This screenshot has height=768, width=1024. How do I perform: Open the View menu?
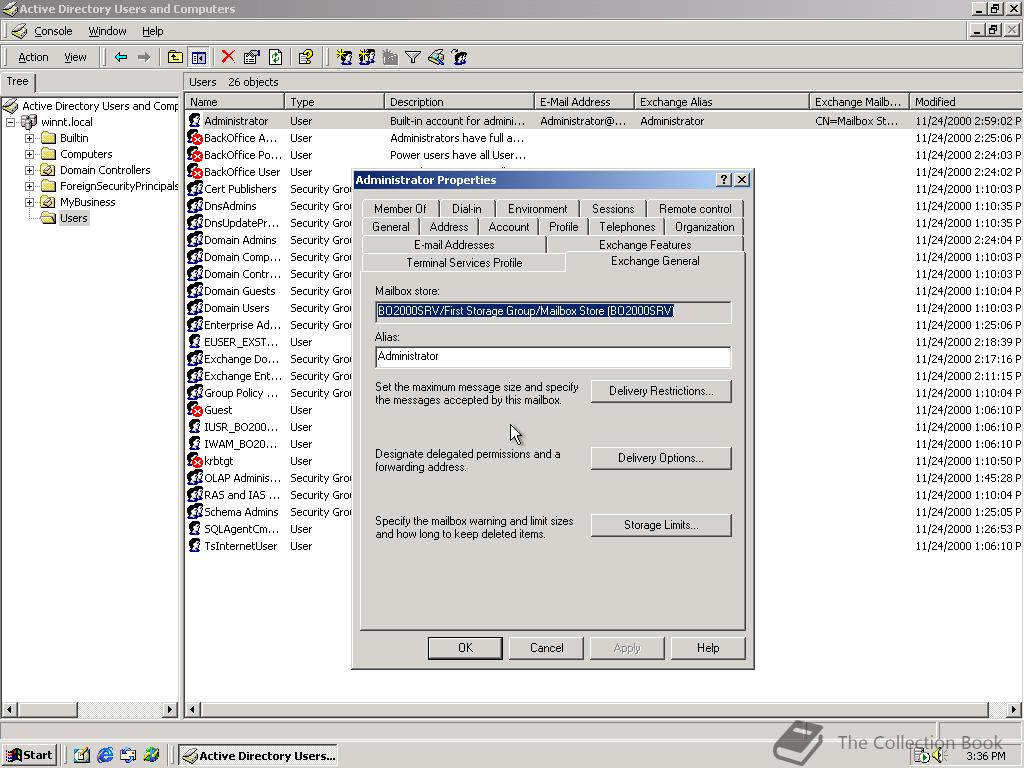coord(75,57)
